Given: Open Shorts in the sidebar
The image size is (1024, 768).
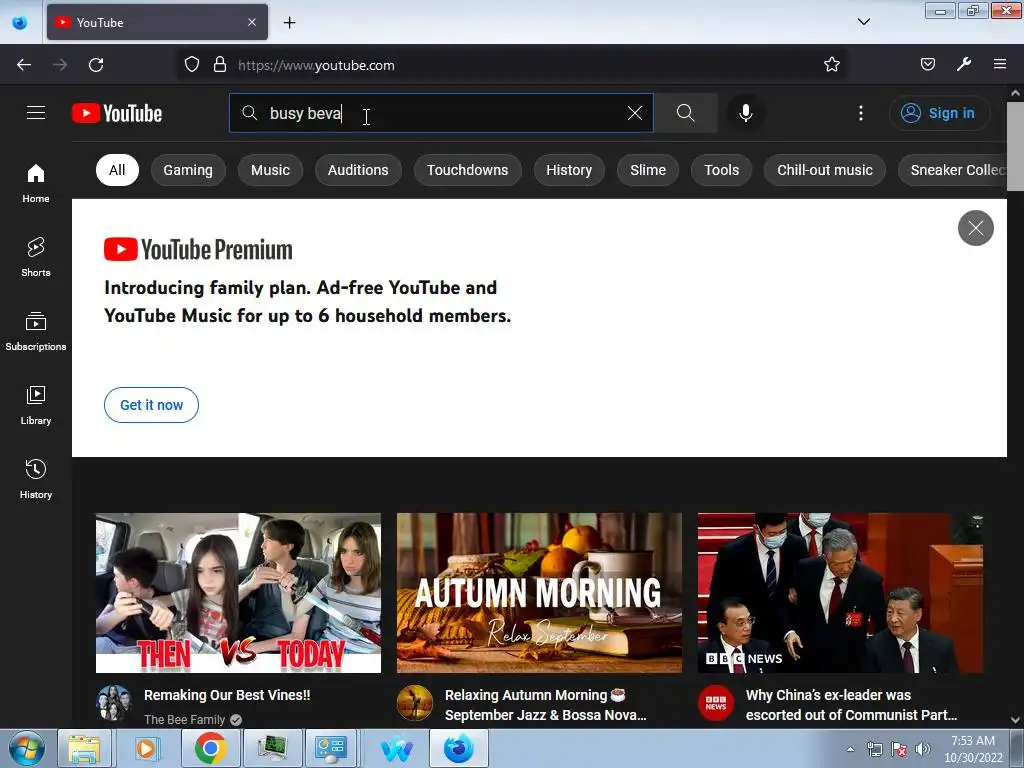Looking at the screenshot, I should pos(36,257).
